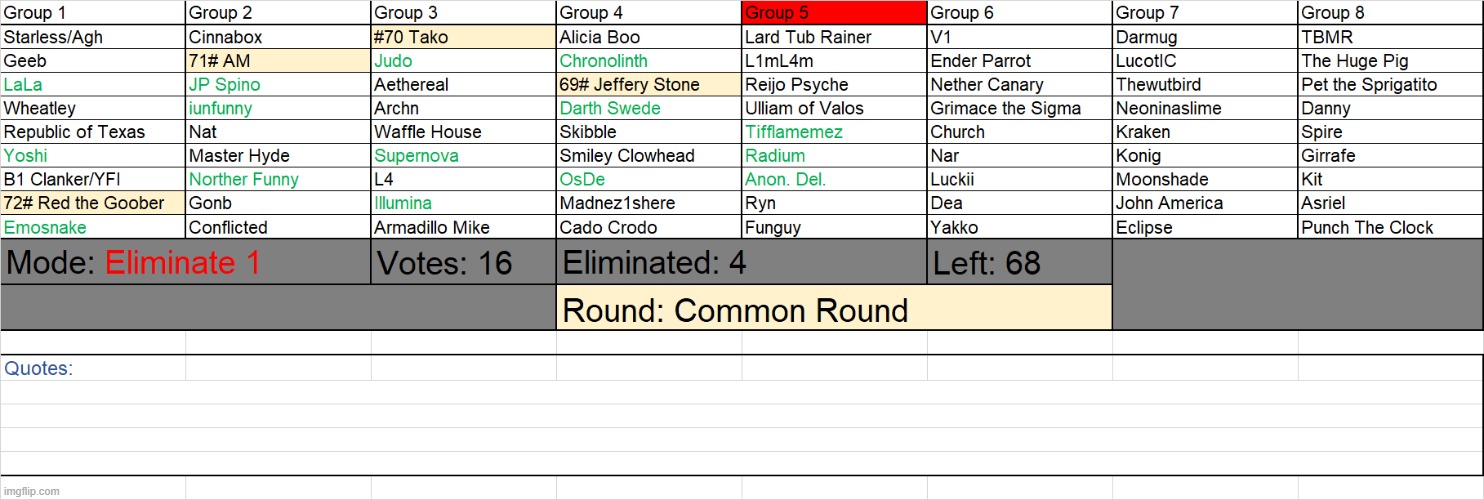The height and width of the screenshot is (500, 1484).
Task: Select the Group 1 header cell
Action: (92, 13)
